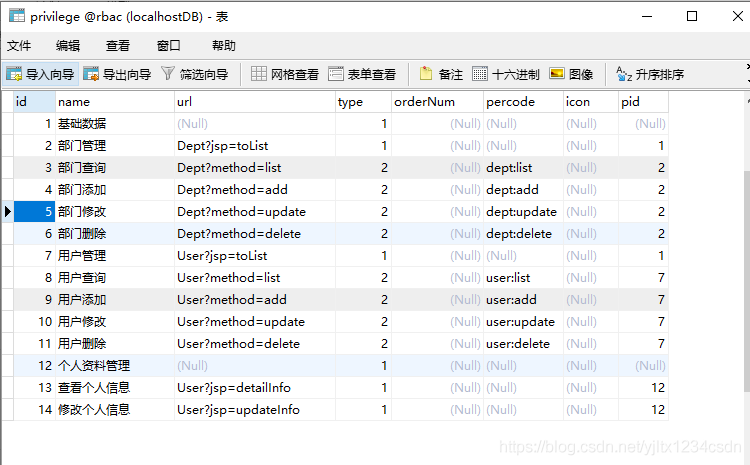Select the cell 'User?method=update'
The image size is (750, 465).
(255, 322)
